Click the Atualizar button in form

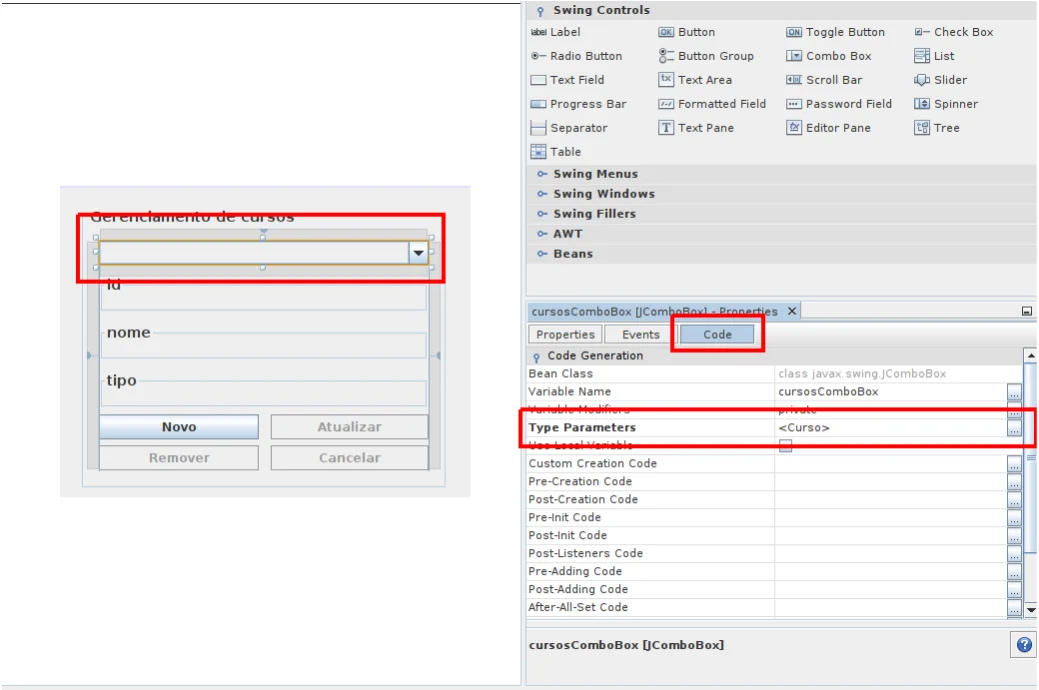[x=349, y=427]
